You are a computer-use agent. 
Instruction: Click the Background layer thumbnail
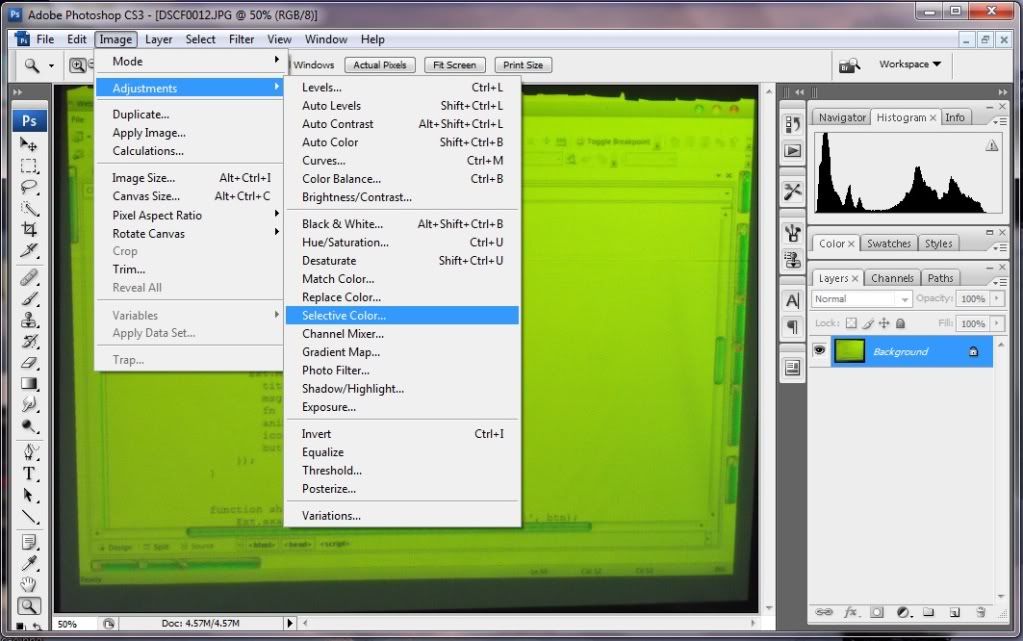(849, 351)
